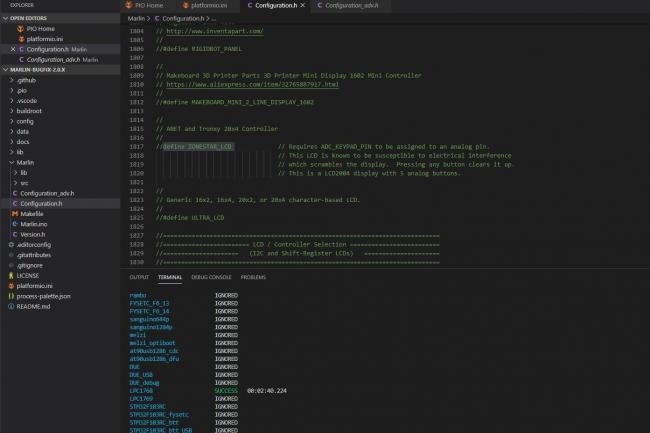Collapse the Open Editors section
The width and height of the screenshot is (650, 433).
coord(30,18)
